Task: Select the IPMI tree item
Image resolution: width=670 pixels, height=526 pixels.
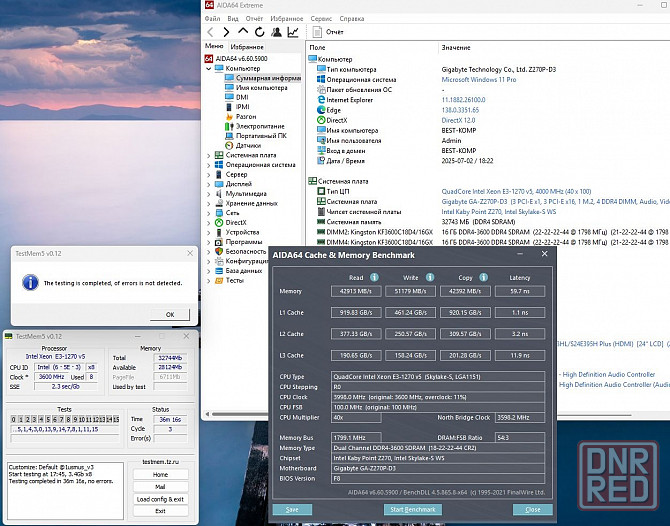Action: tap(242, 107)
